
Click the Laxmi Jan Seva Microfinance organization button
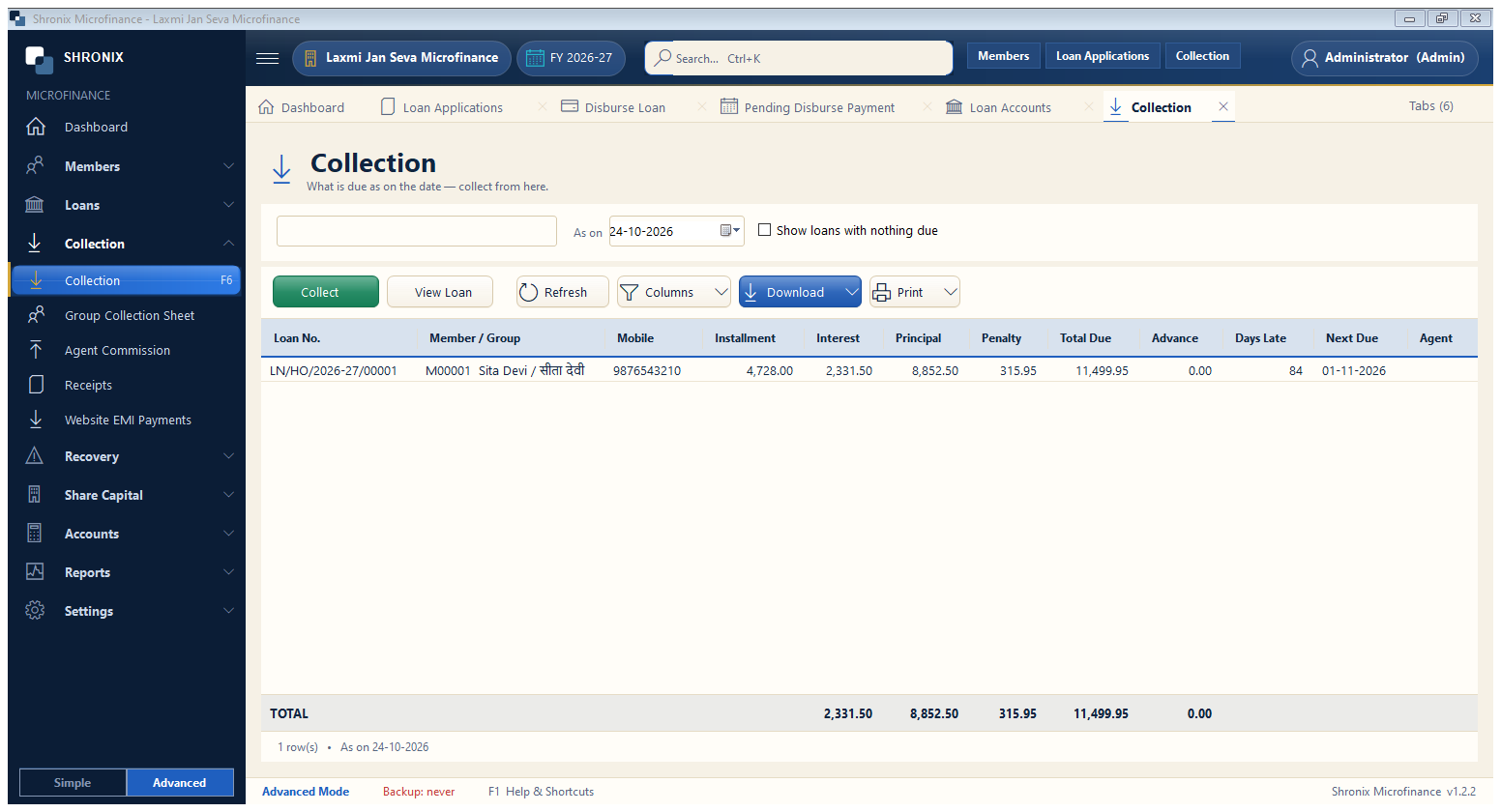click(x=401, y=58)
